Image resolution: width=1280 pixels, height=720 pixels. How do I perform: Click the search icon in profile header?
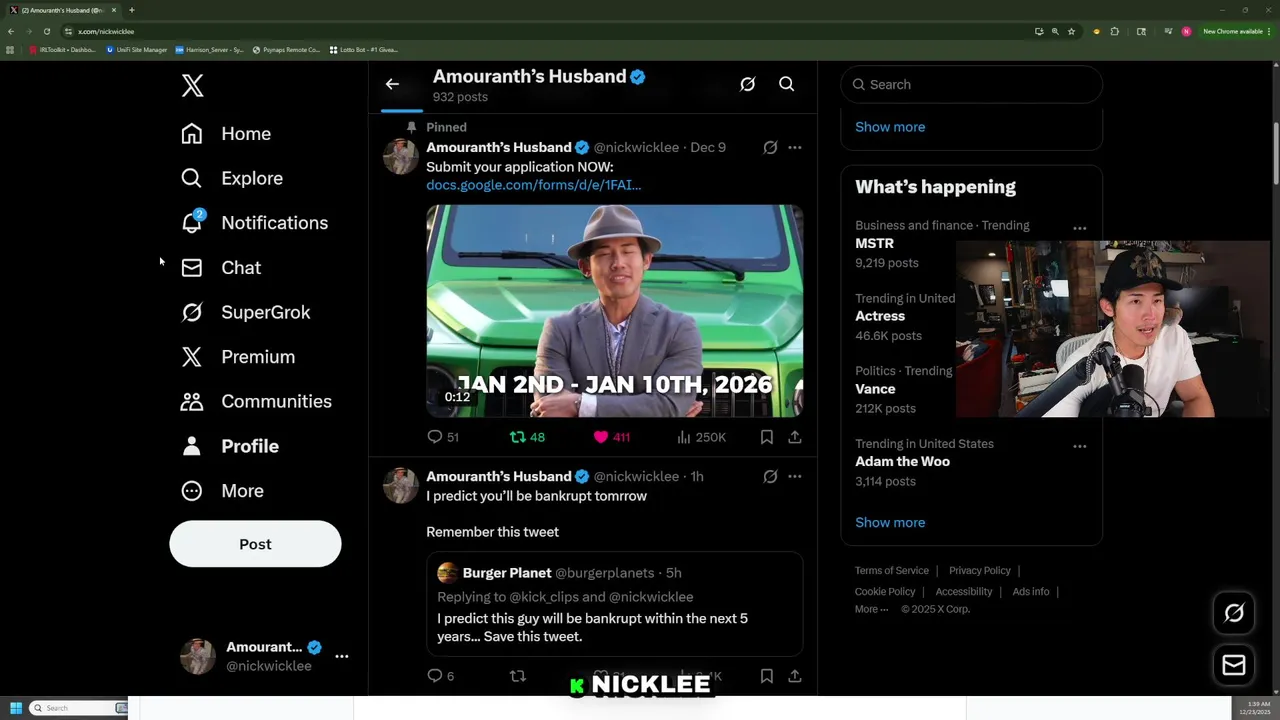point(787,84)
